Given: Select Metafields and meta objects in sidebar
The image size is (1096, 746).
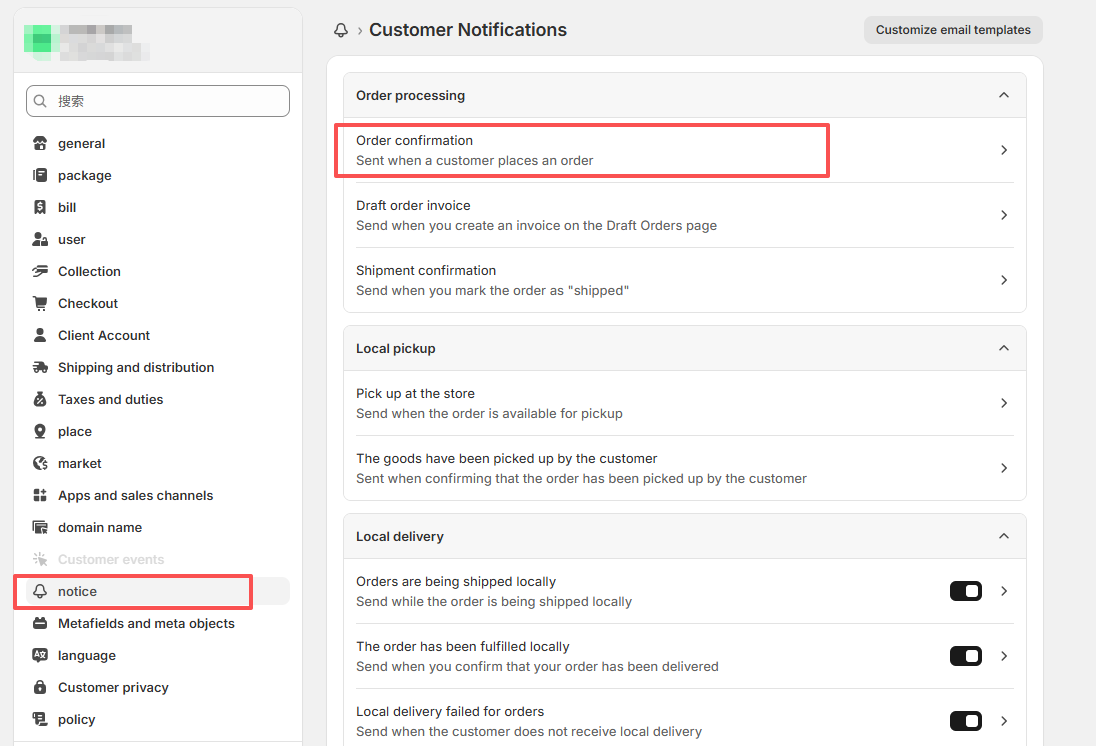Looking at the screenshot, I should pyautogui.click(x=146, y=624).
